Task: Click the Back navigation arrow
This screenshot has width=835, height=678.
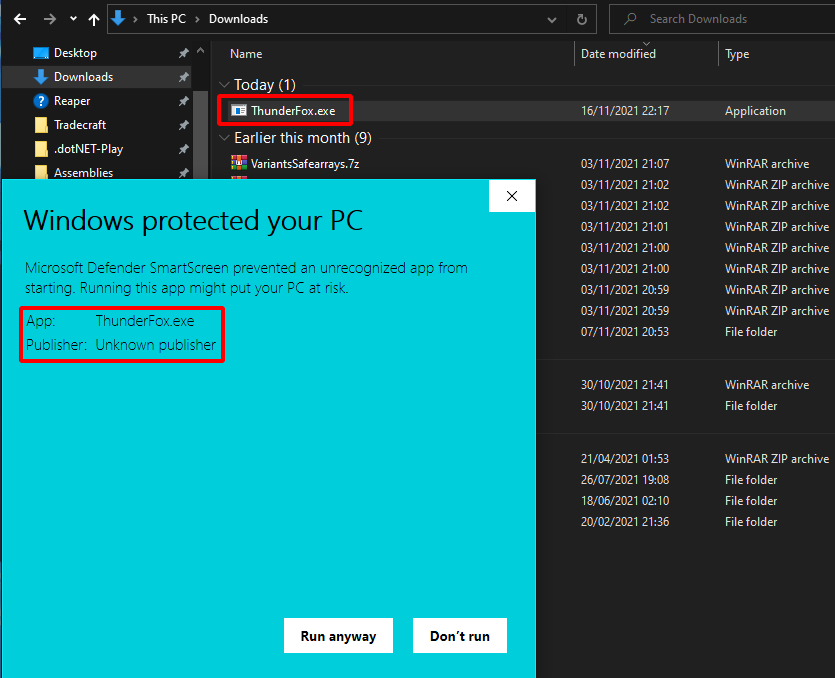Action: tap(20, 19)
